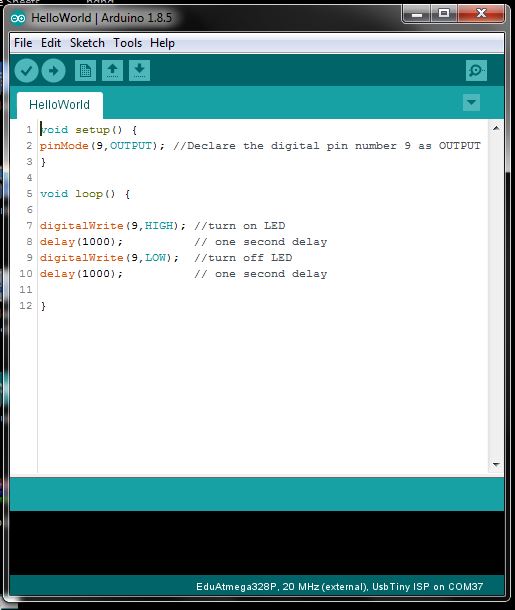Screen dimensions: 515x610
Task: Click the '//turn off LED' comment
Action: [243, 258]
